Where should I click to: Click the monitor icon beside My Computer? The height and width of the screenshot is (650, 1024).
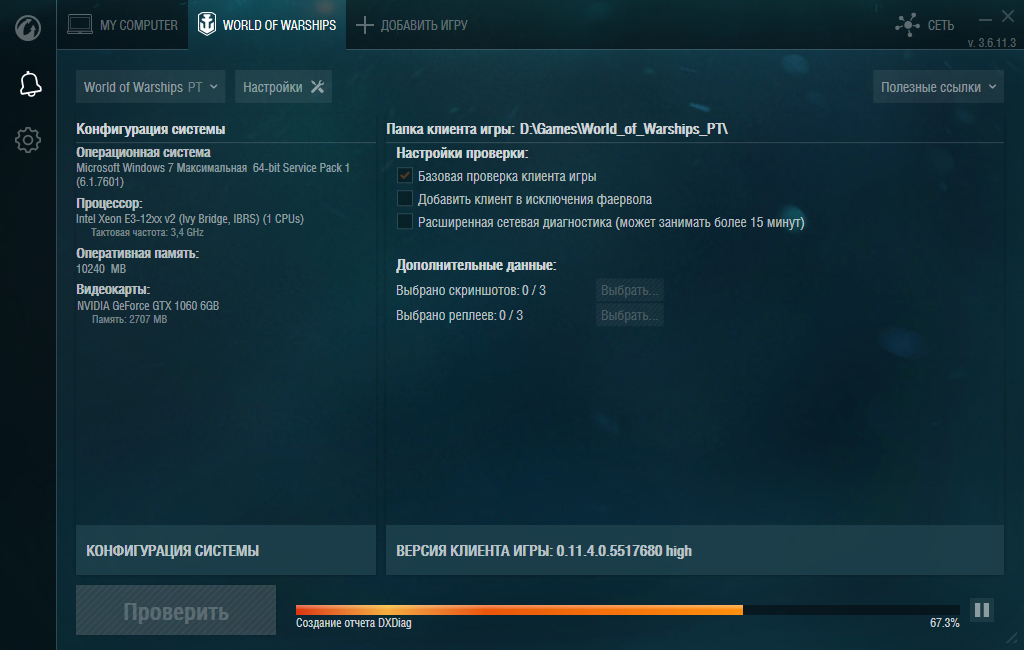click(x=80, y=25)
